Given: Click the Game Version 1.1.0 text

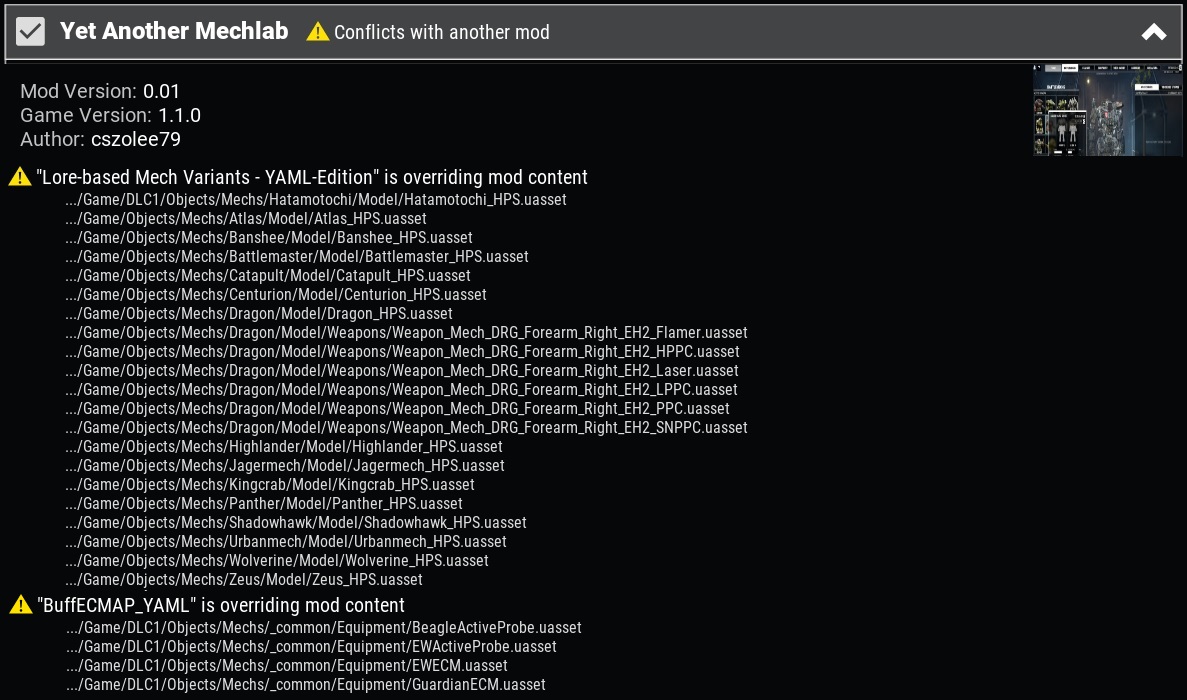Looking at the screenshot, I should pyautogui.click(x=110, y=115).
